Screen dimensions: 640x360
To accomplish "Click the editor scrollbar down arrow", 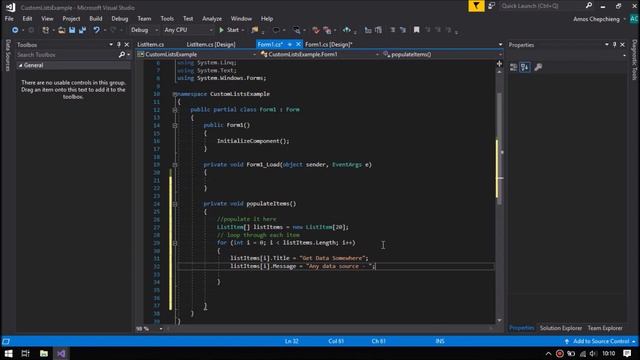I will point(499,320).
